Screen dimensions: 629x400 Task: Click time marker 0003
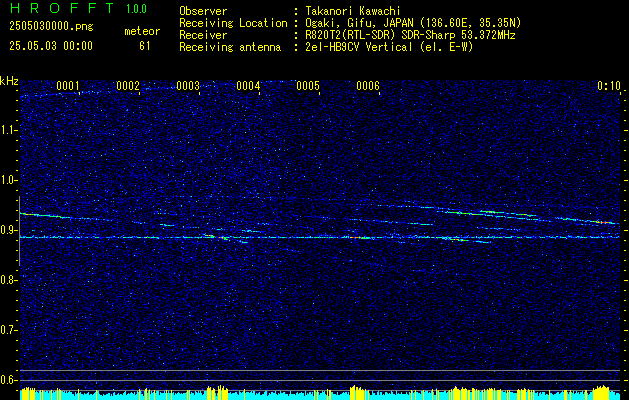[x=188, y=86]
